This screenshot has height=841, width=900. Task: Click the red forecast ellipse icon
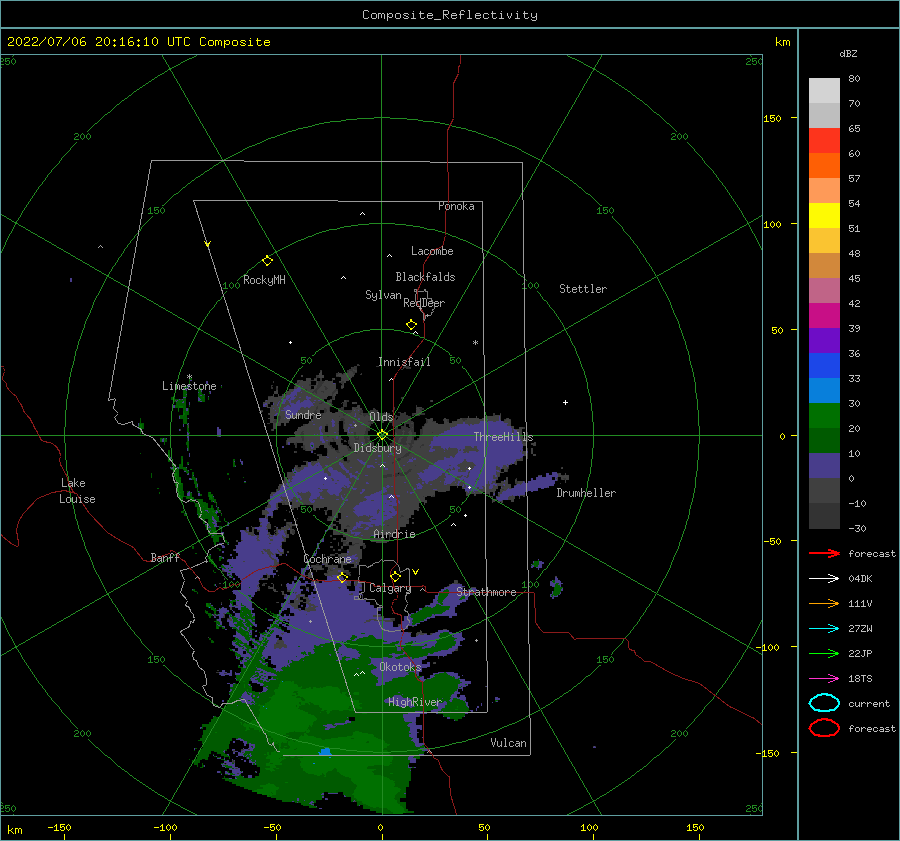(x=824, y=728)
